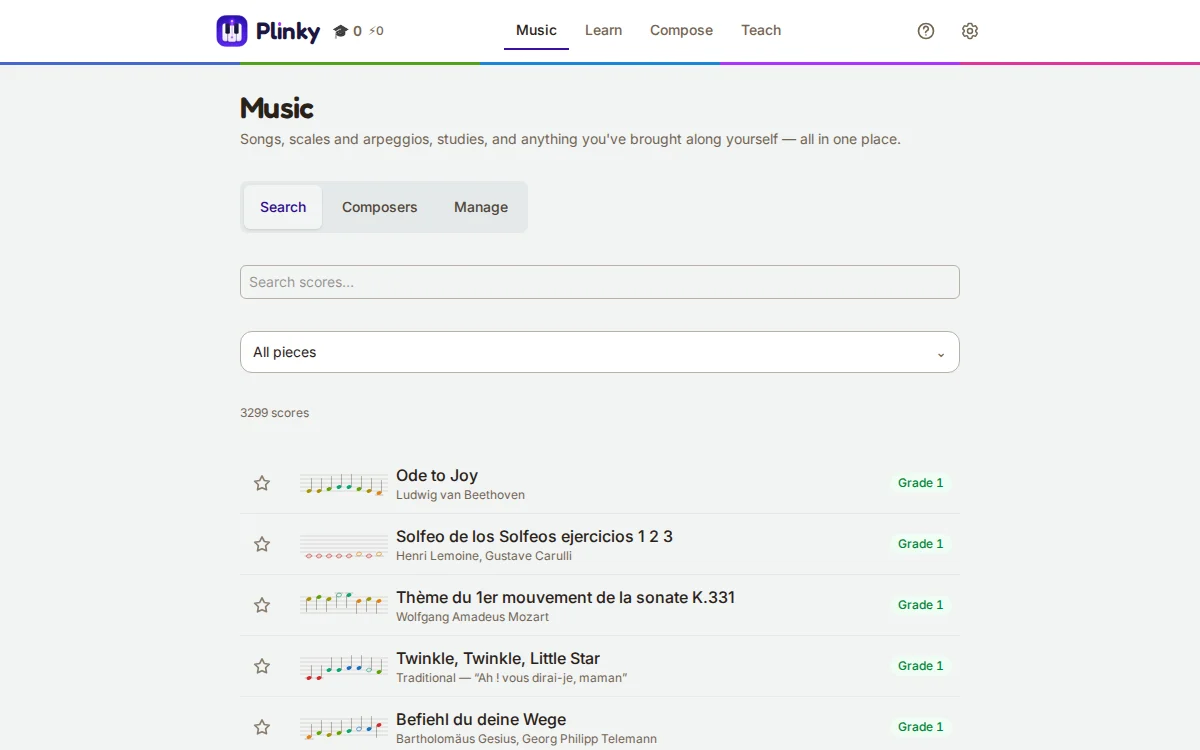Click composer text Henri Lemoine, Gustave Carulli
The image size is (1200, 750).
tap(484, 556)
